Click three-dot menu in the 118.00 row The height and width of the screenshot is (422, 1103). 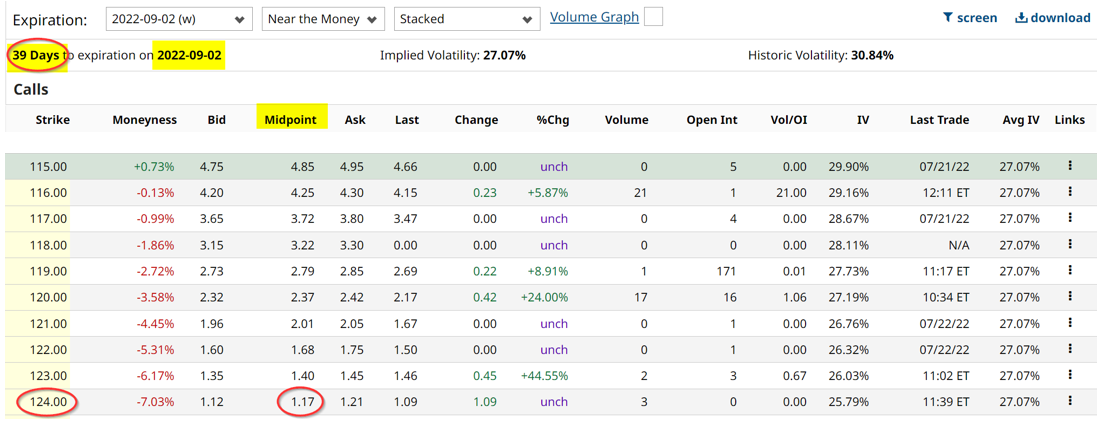pyautogui.click(x=1069, y=245)
